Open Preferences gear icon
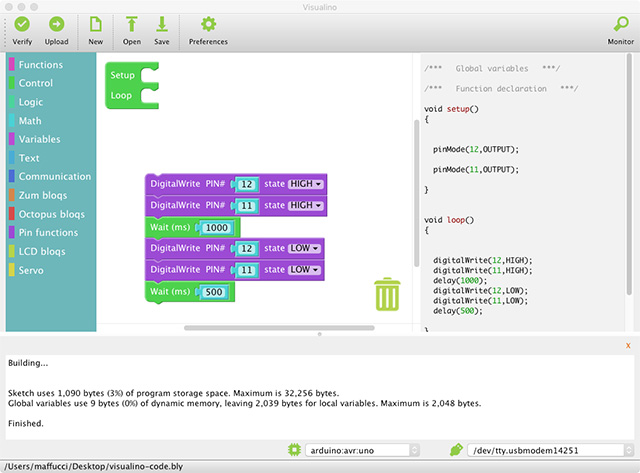 [208, 24]
